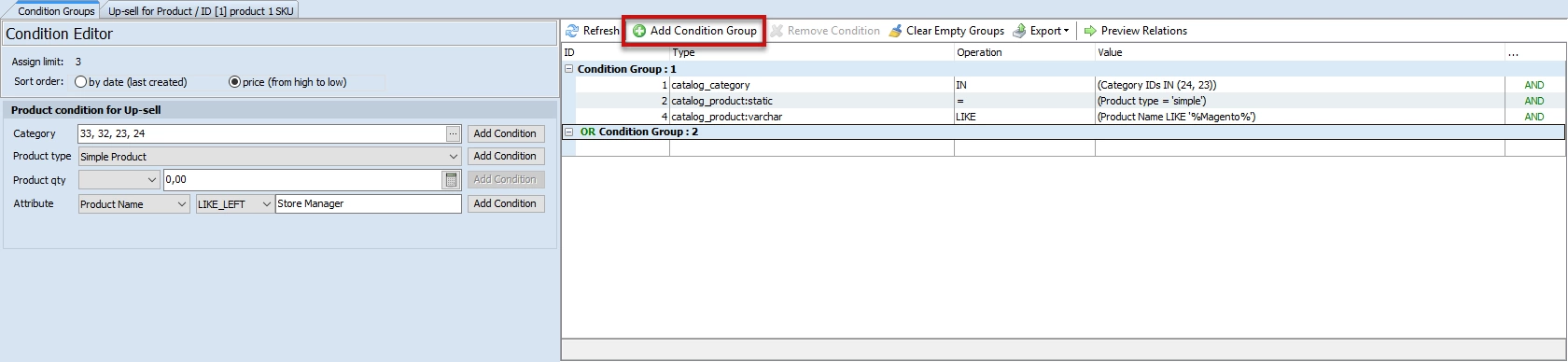
Task: Click the Preview Relations arrow icon
Action: (x=1090, y=31)
